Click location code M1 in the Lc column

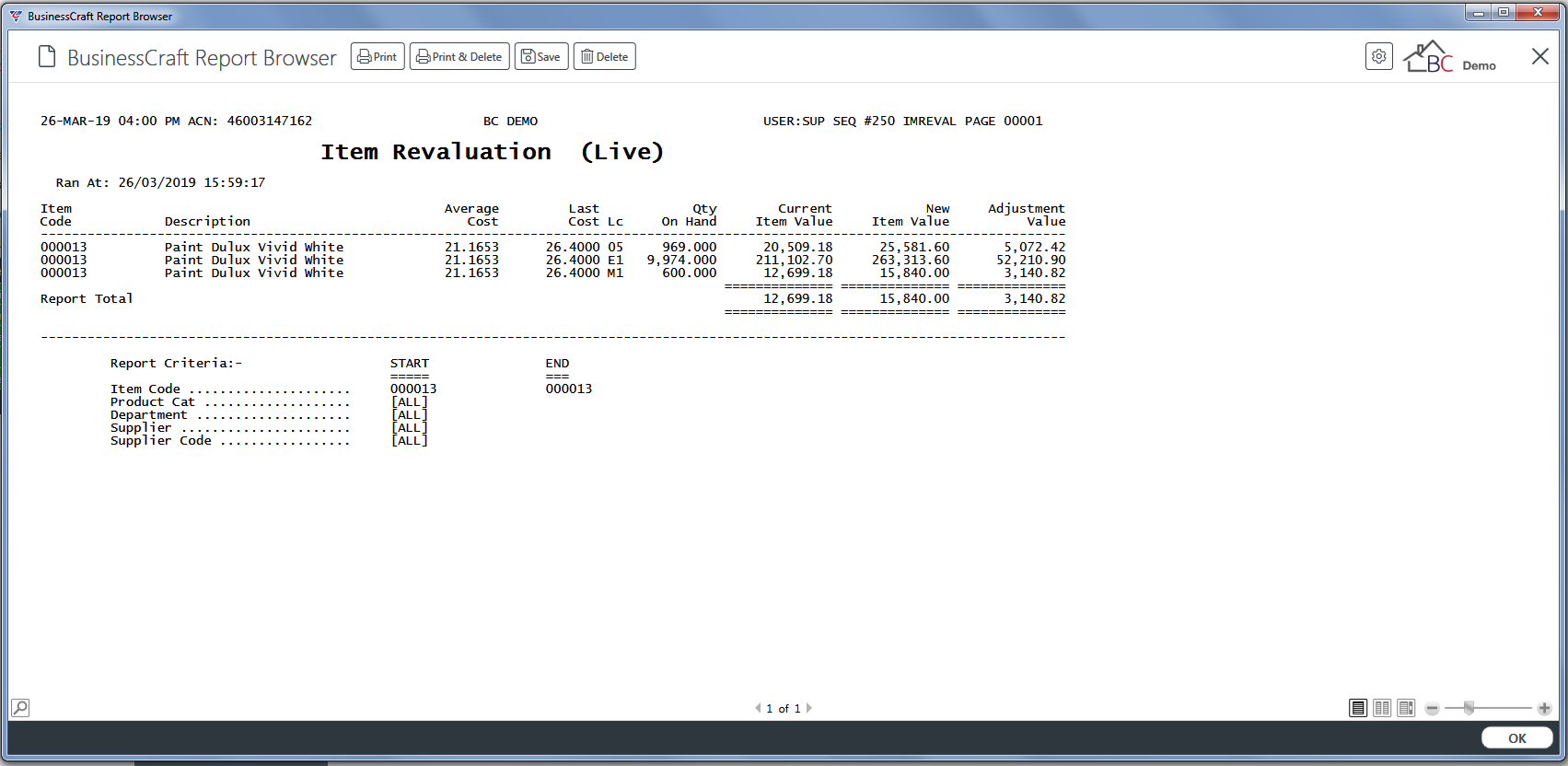(x=615, y=273)
